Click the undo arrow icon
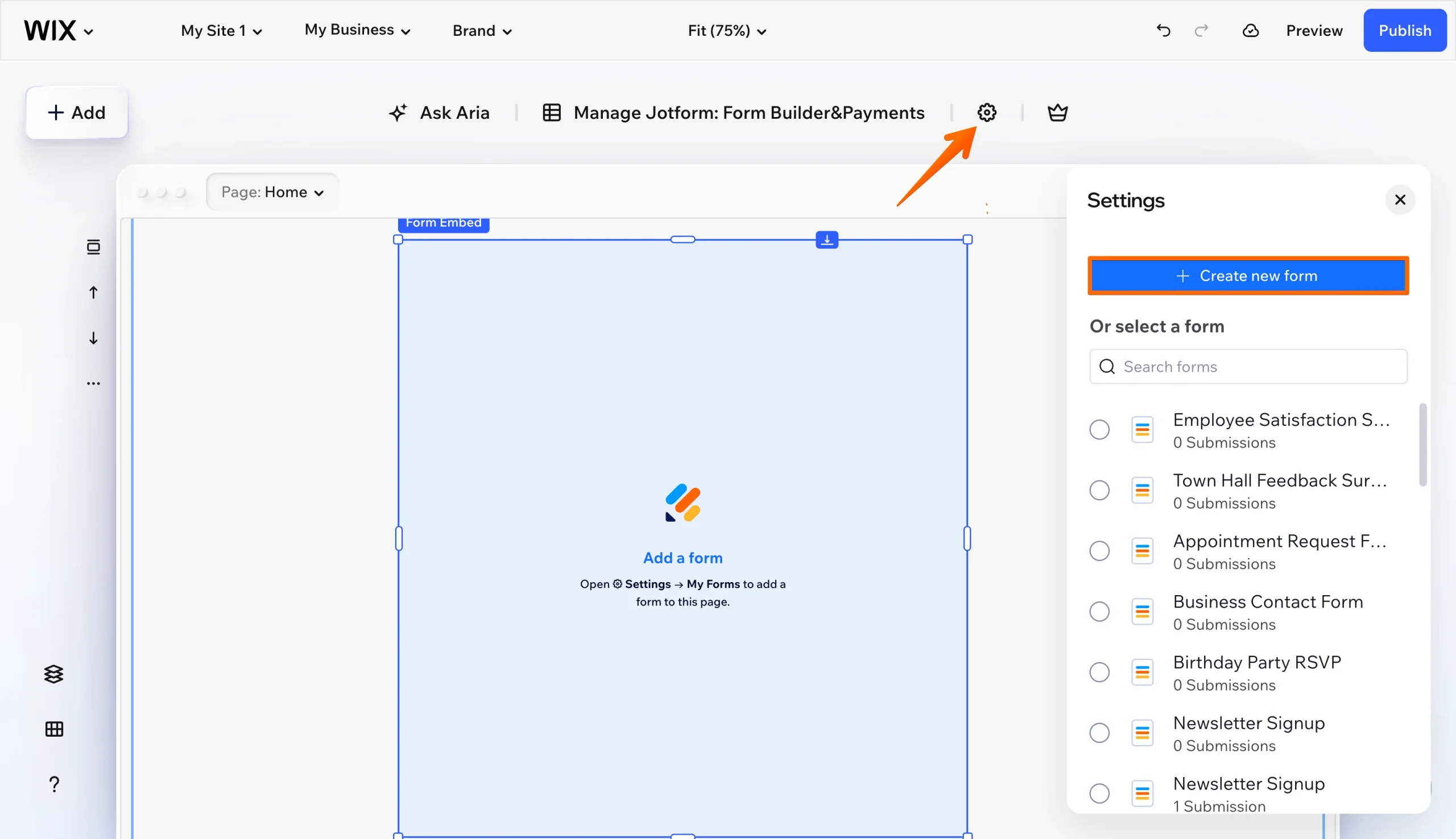1456x839 pixels. (1163, 31)
